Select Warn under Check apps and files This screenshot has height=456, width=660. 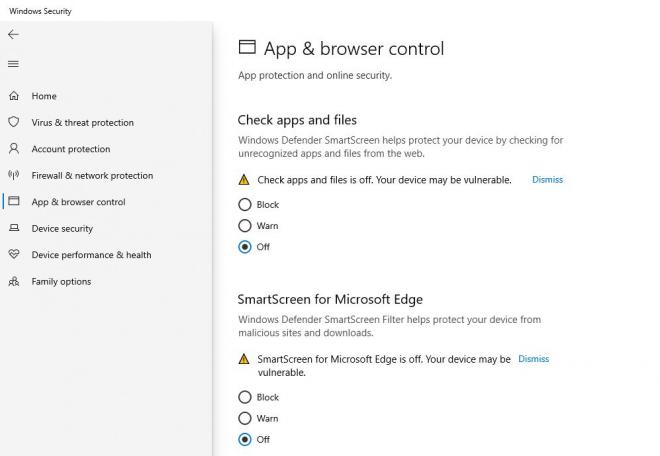tap(245, 226)
